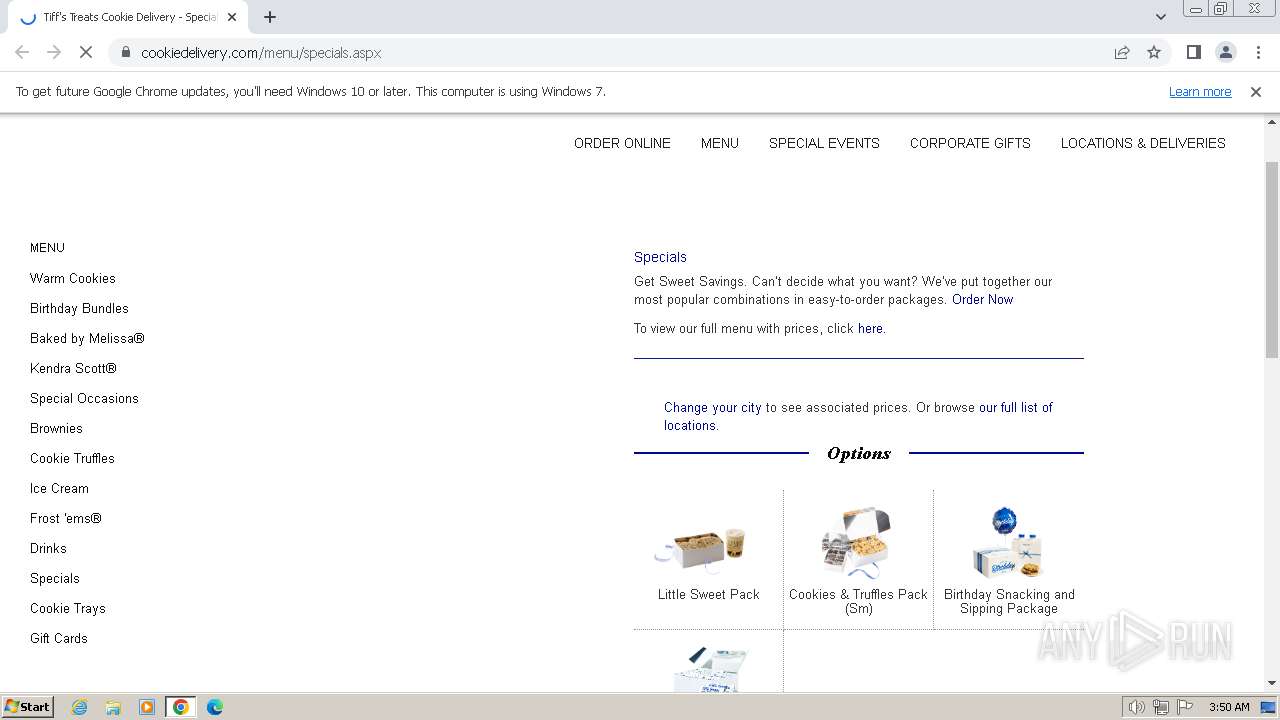The width and height of the screenshot is (1280, 720).
Task: Open Ice Cream sidebar link
Action: tap(59, 488)
